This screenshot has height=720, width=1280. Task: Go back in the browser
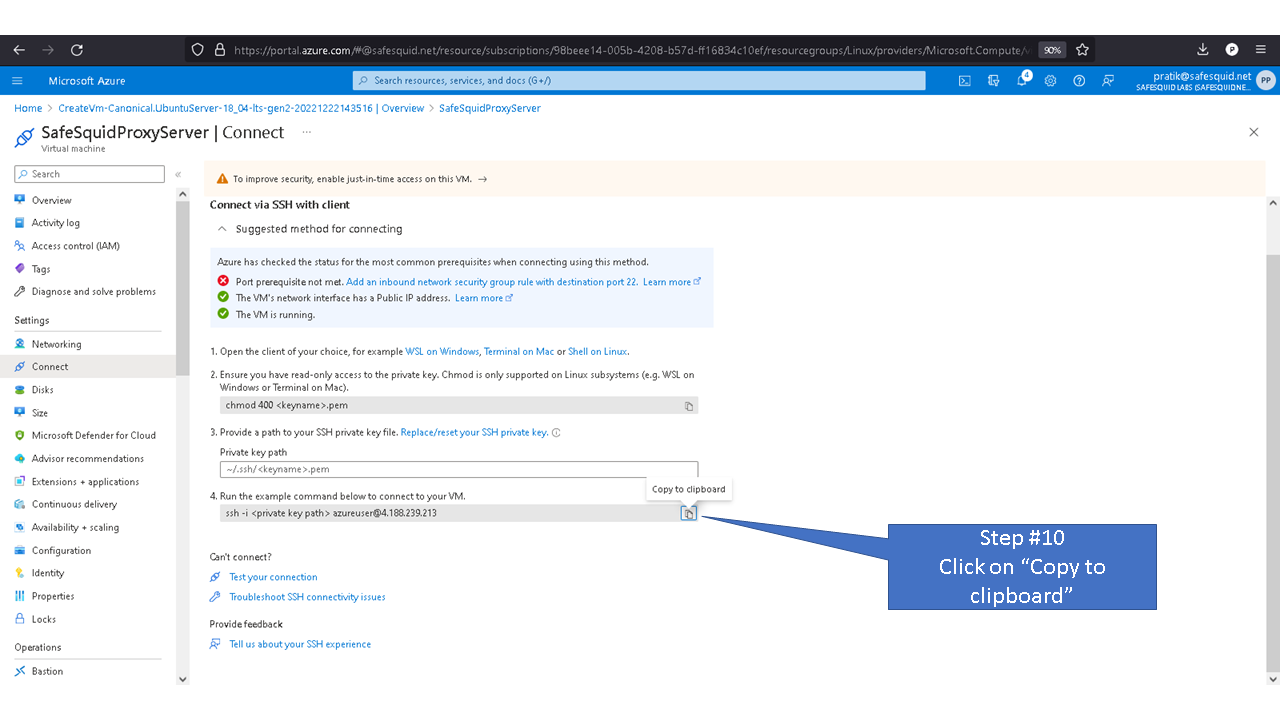19,49
